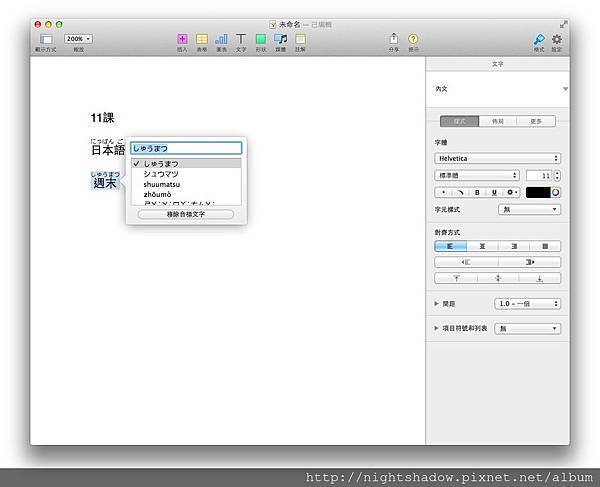Image resolution: width=600 pixels, height=487 pixels.
Task: Select the Text (文字) toolbar icon
Action: [241, 38]
